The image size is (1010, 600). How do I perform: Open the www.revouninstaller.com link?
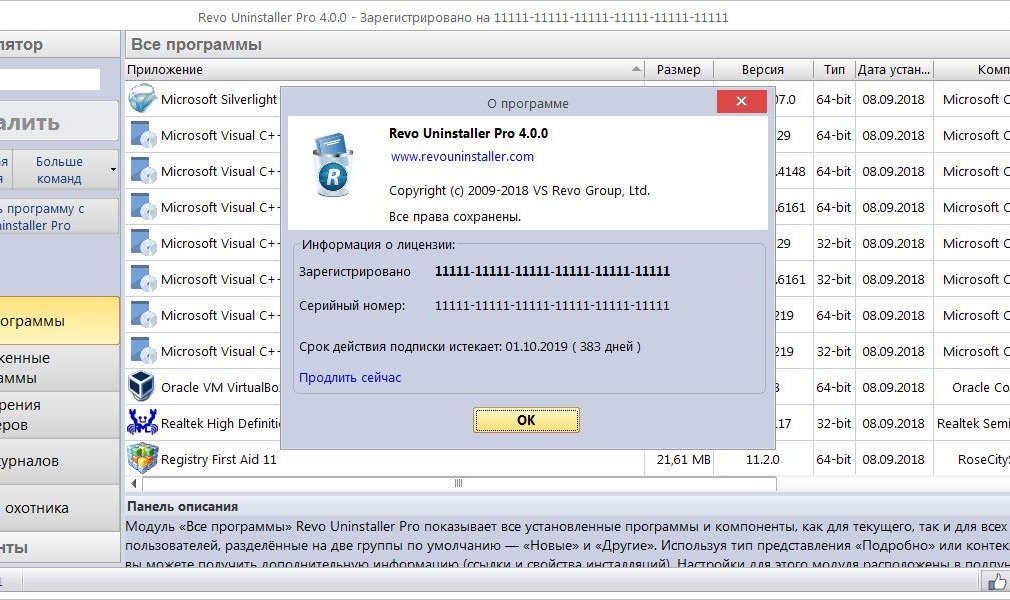(x=462, y=157)
